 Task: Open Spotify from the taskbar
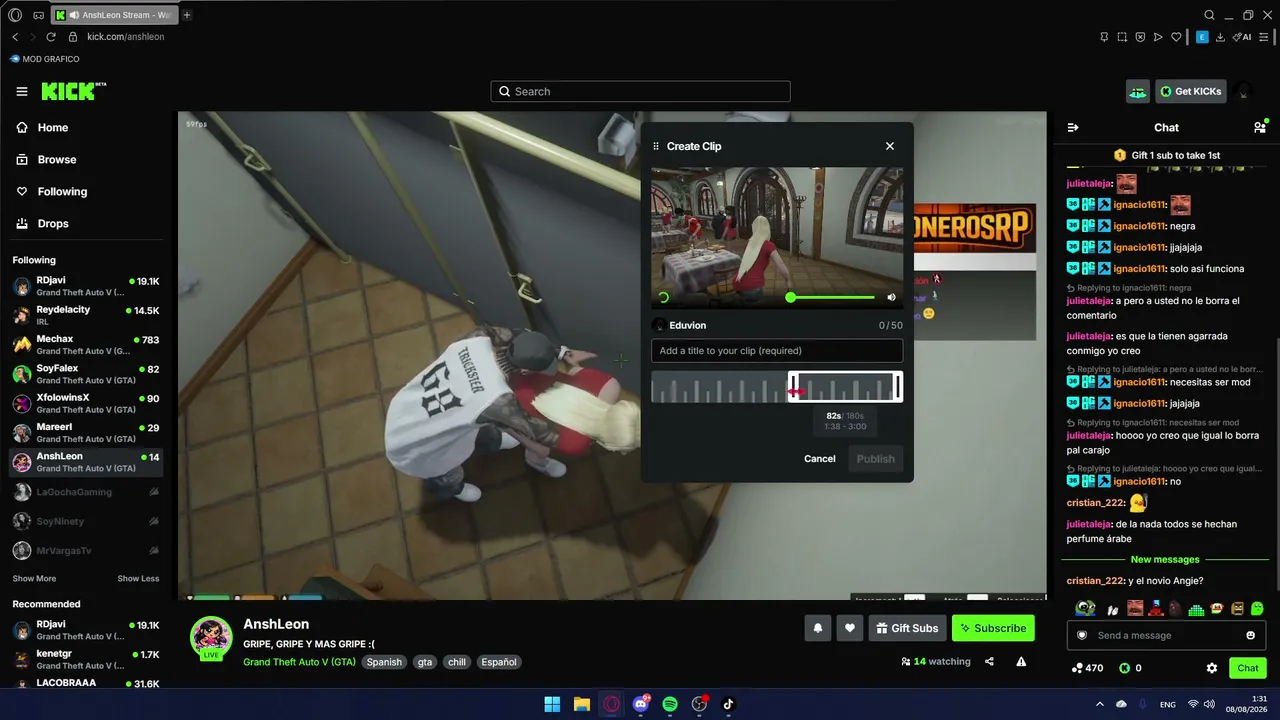(x=670, y=704)
